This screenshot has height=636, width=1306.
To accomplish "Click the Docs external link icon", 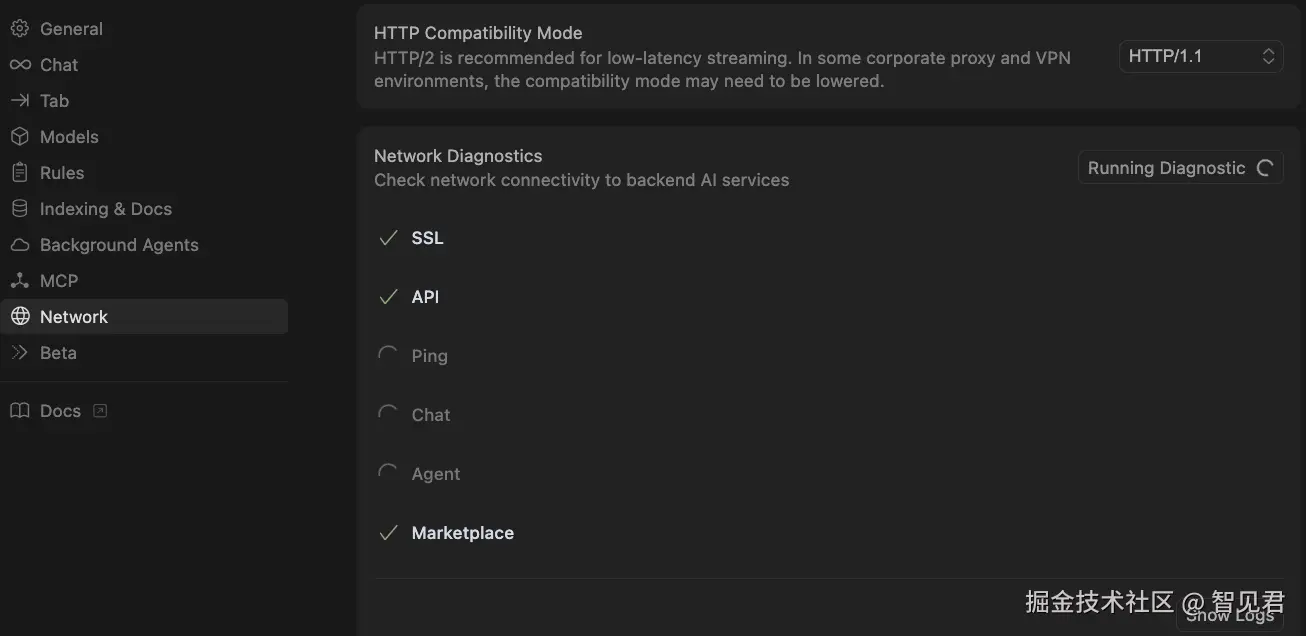I will (x=100, y=411).
